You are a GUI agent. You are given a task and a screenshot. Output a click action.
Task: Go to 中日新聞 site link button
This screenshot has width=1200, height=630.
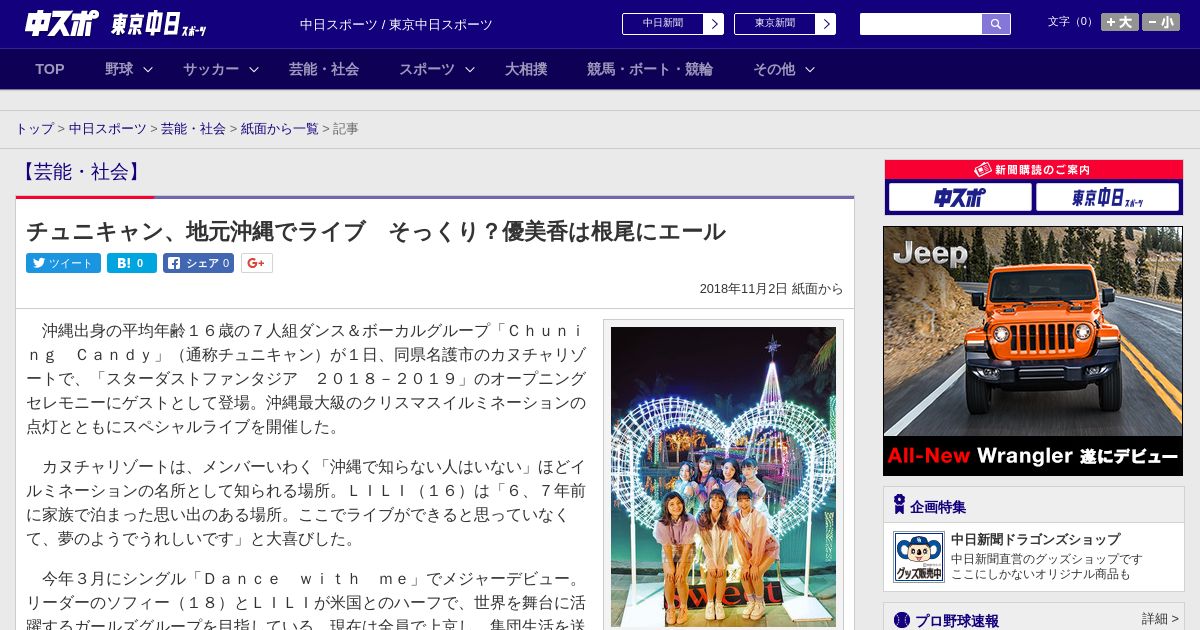[x=672, y=24]
